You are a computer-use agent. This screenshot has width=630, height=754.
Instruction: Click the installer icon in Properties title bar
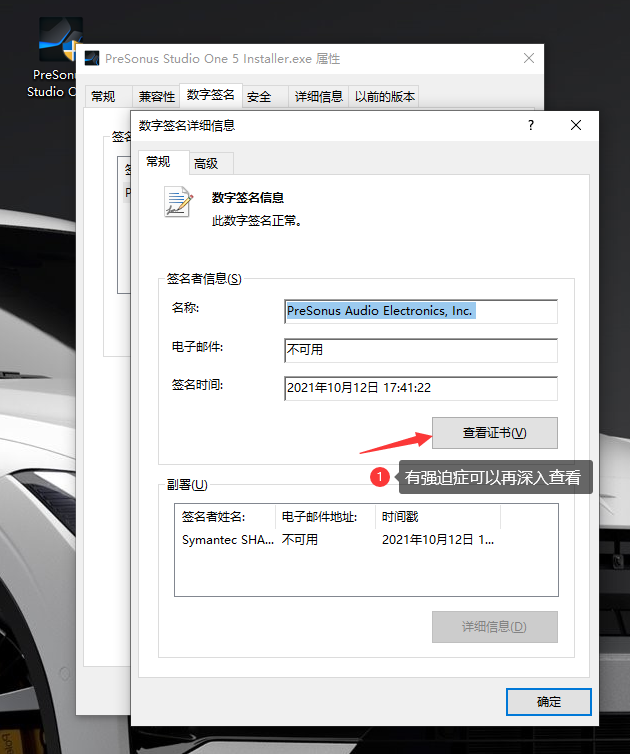(x=92, y=59)
